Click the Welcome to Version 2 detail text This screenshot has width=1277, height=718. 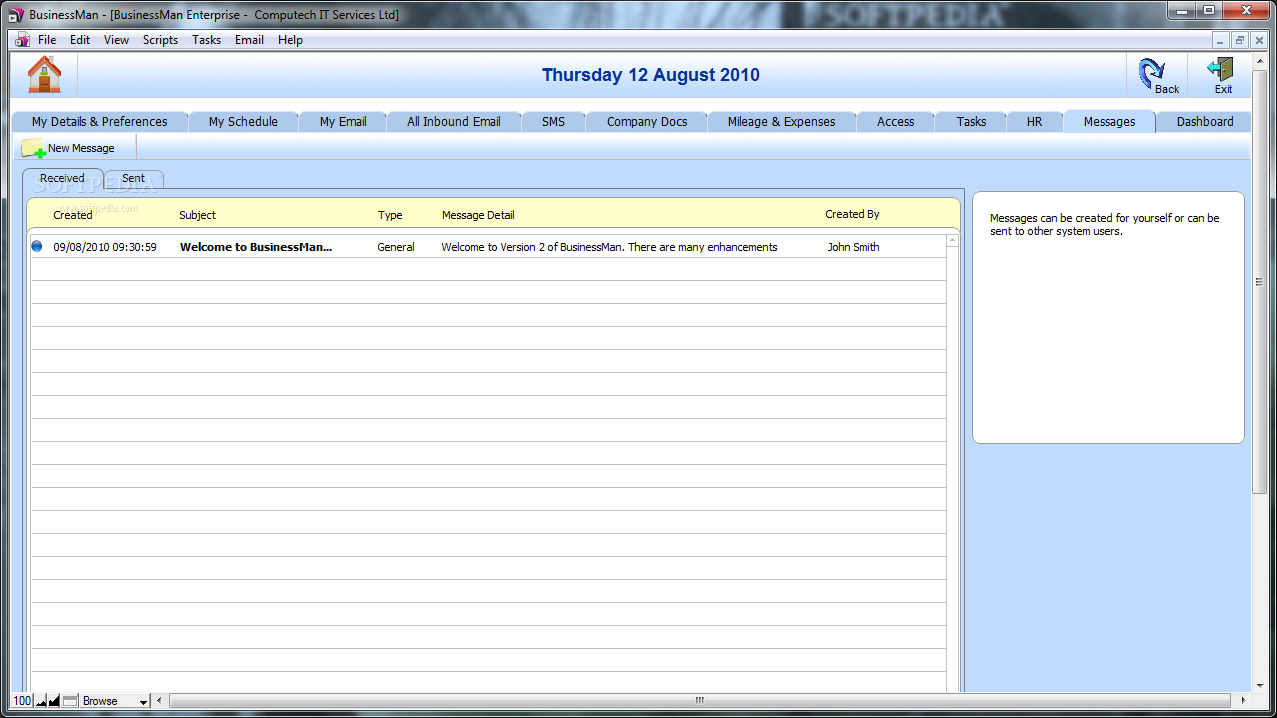click(609, 247)
